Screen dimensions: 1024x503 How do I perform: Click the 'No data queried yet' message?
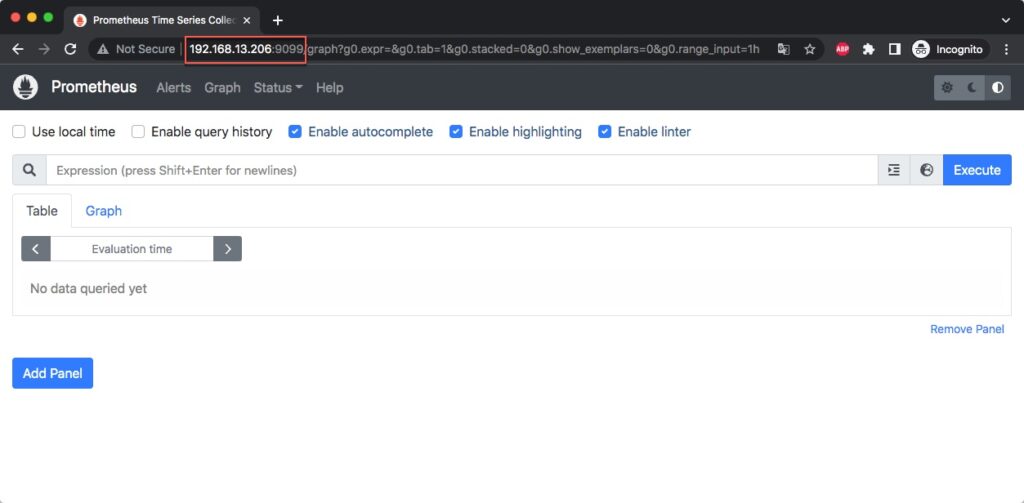89,288
